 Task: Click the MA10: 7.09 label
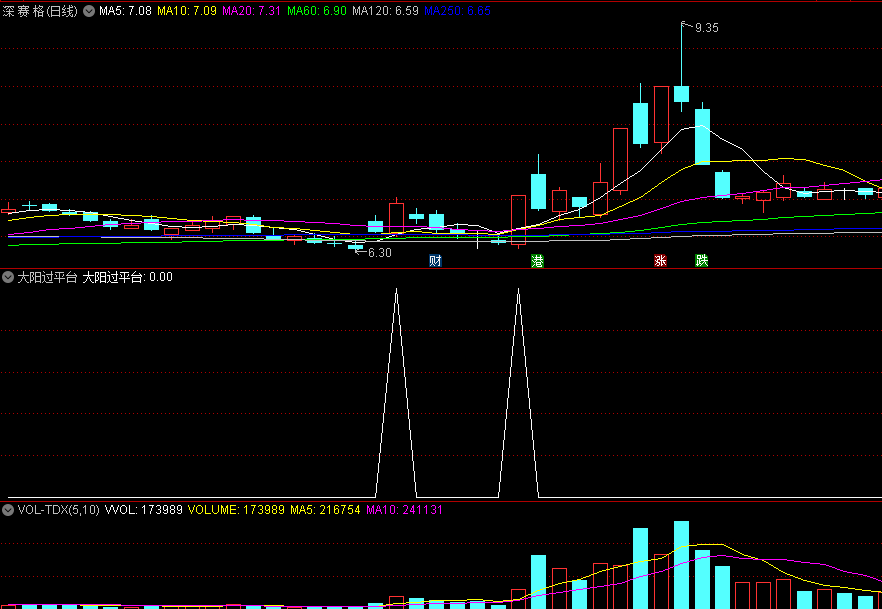(x=187, y=11)
